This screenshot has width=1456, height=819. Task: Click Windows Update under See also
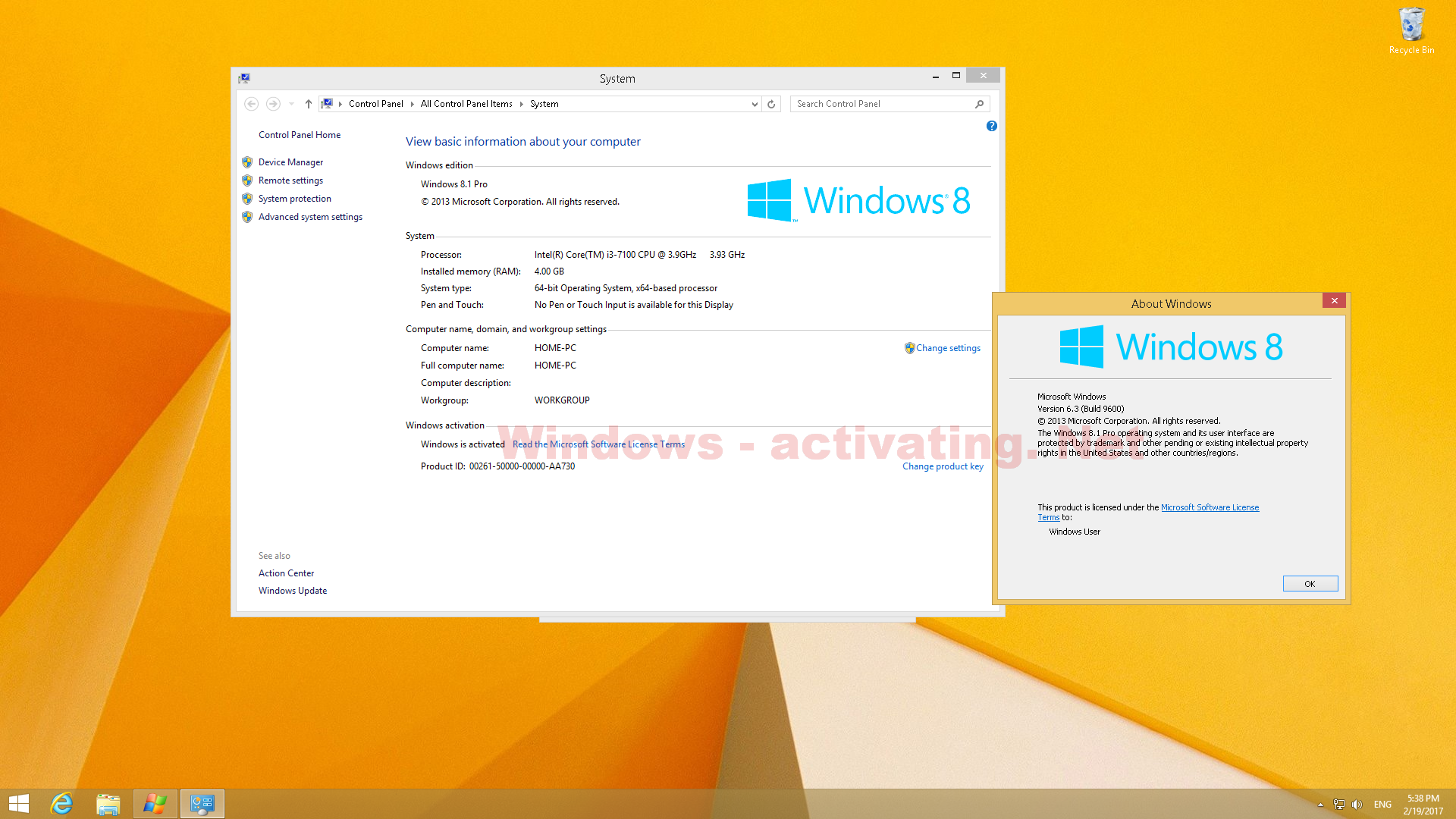tap(293, 590)
